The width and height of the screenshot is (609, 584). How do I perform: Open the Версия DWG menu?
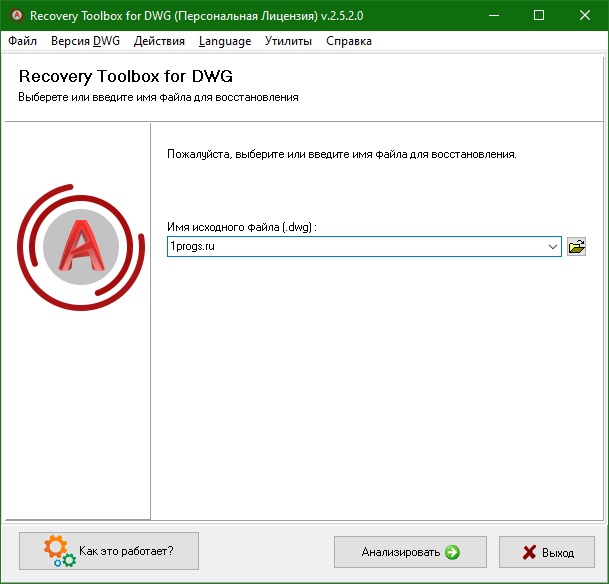(x=85, y=41)
